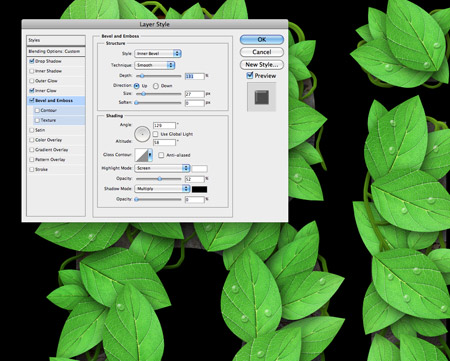Open the Technique dropdown showing Smooth
450x361 pixels.
[x=155, y=65]
